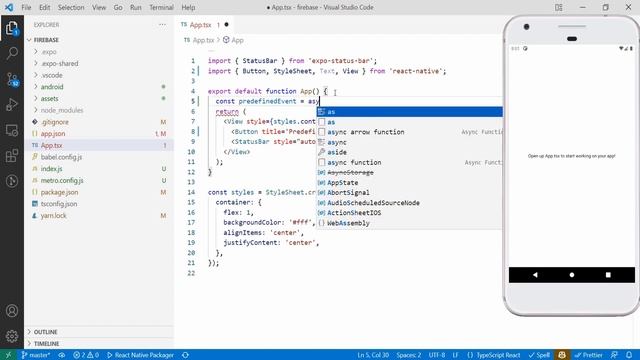The height and width of the screenshot is (360, 640).
Task: Click the master branch status item
Action: tap(36, 355)
